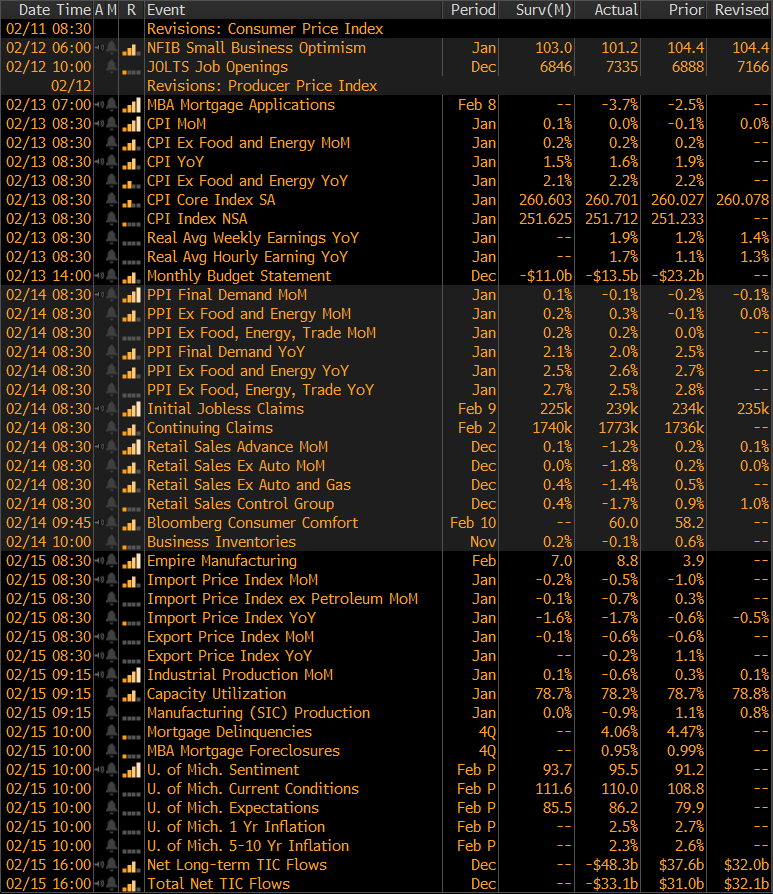Click the alert bell for CPI MoM
Screen dimensions: 773x894
(x=110, y=124)
